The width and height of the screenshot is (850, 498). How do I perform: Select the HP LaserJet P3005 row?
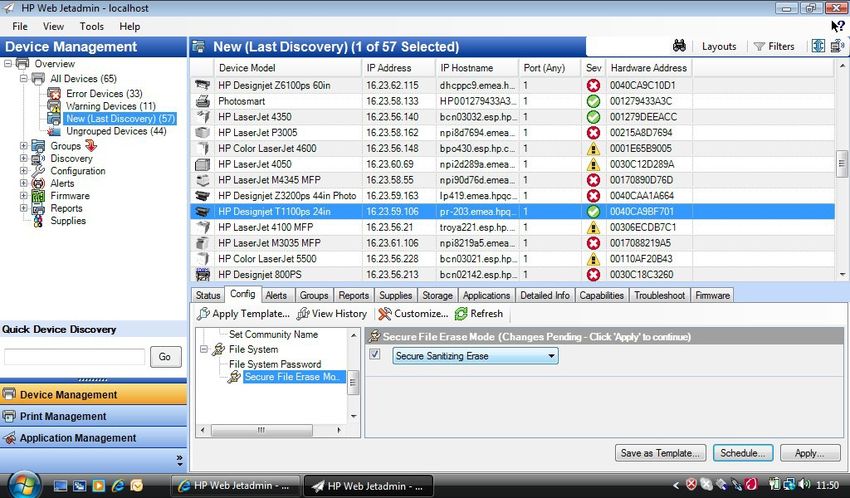point(512,132)
